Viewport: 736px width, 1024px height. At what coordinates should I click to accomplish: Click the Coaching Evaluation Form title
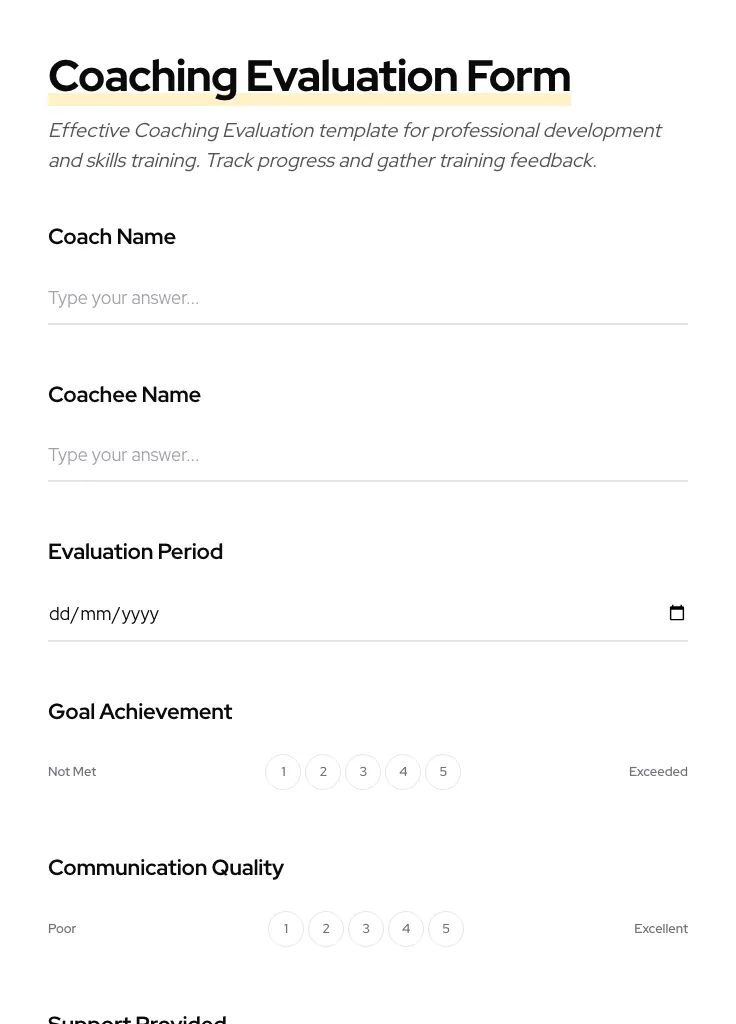point(309,75)
